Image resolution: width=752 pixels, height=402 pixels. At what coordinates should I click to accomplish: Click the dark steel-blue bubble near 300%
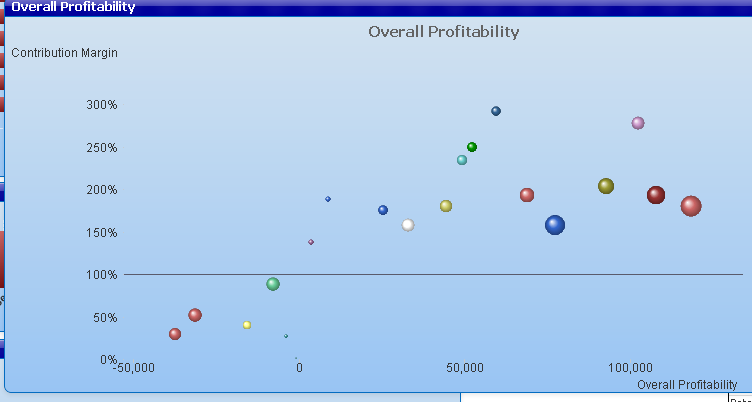point(496,111)
